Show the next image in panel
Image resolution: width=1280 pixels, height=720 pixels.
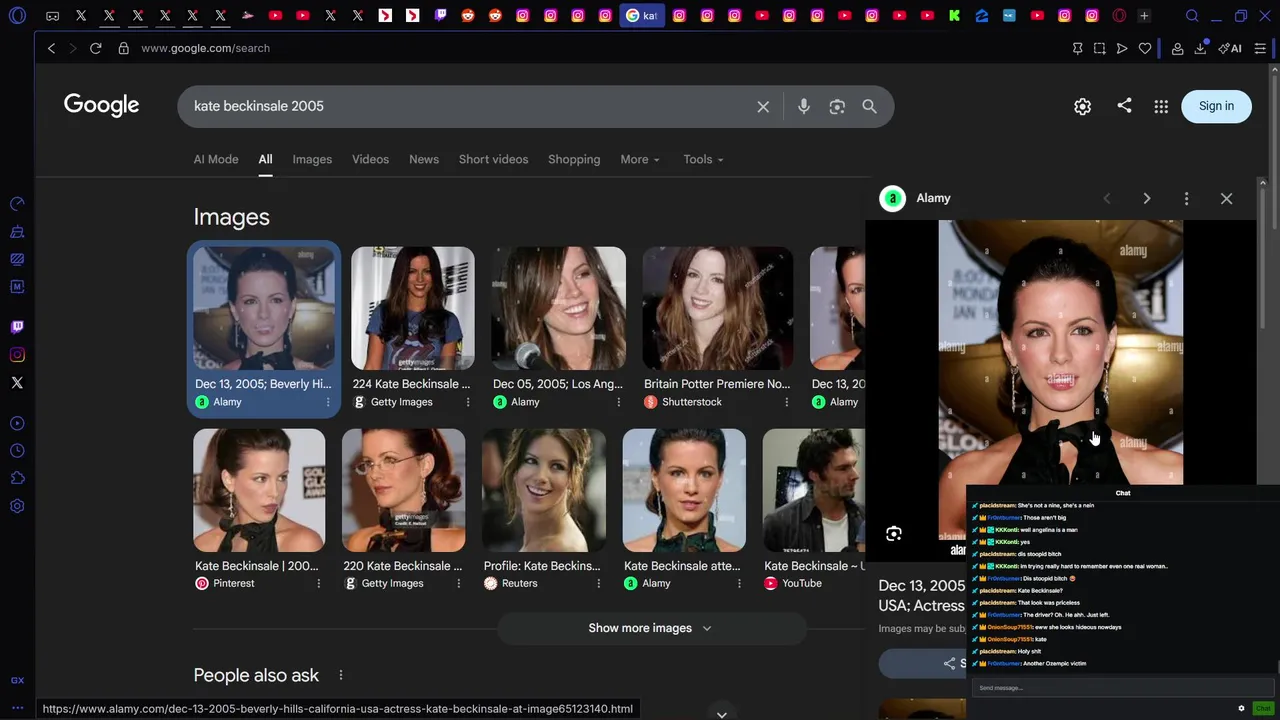click(1147, 198)
